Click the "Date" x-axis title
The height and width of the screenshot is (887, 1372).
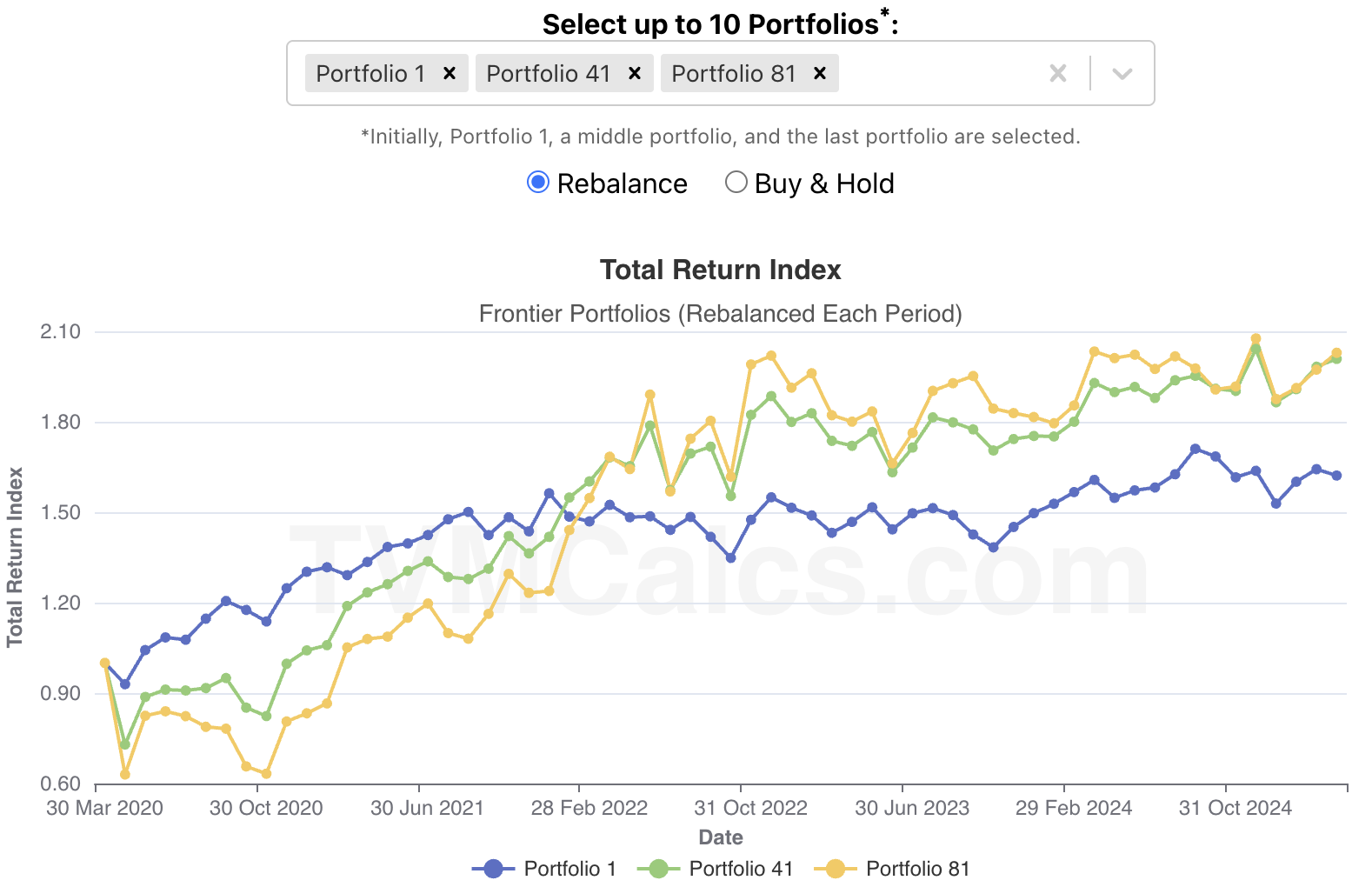point(721,837)
